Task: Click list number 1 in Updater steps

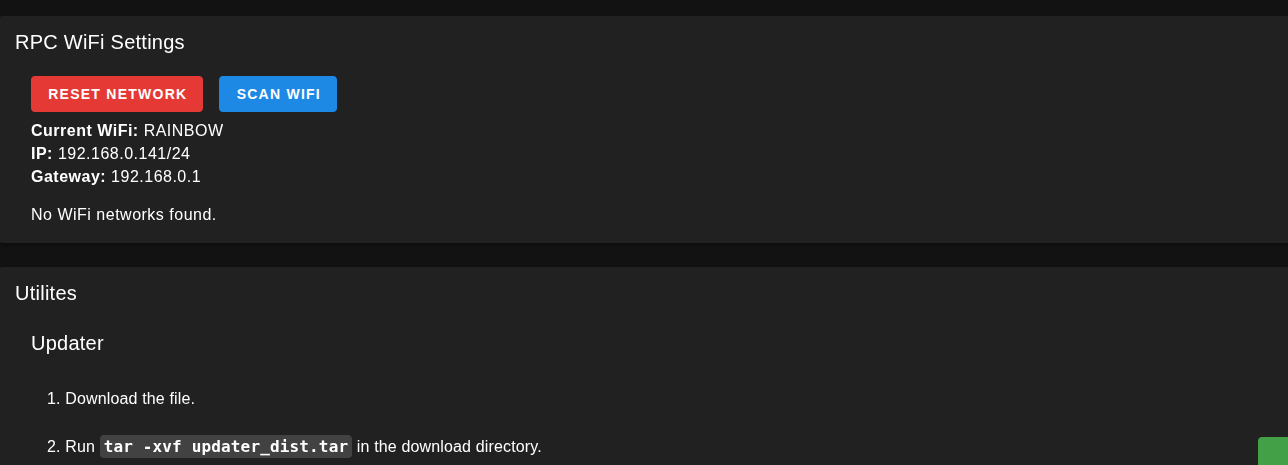Action: [x=52, y=399]
